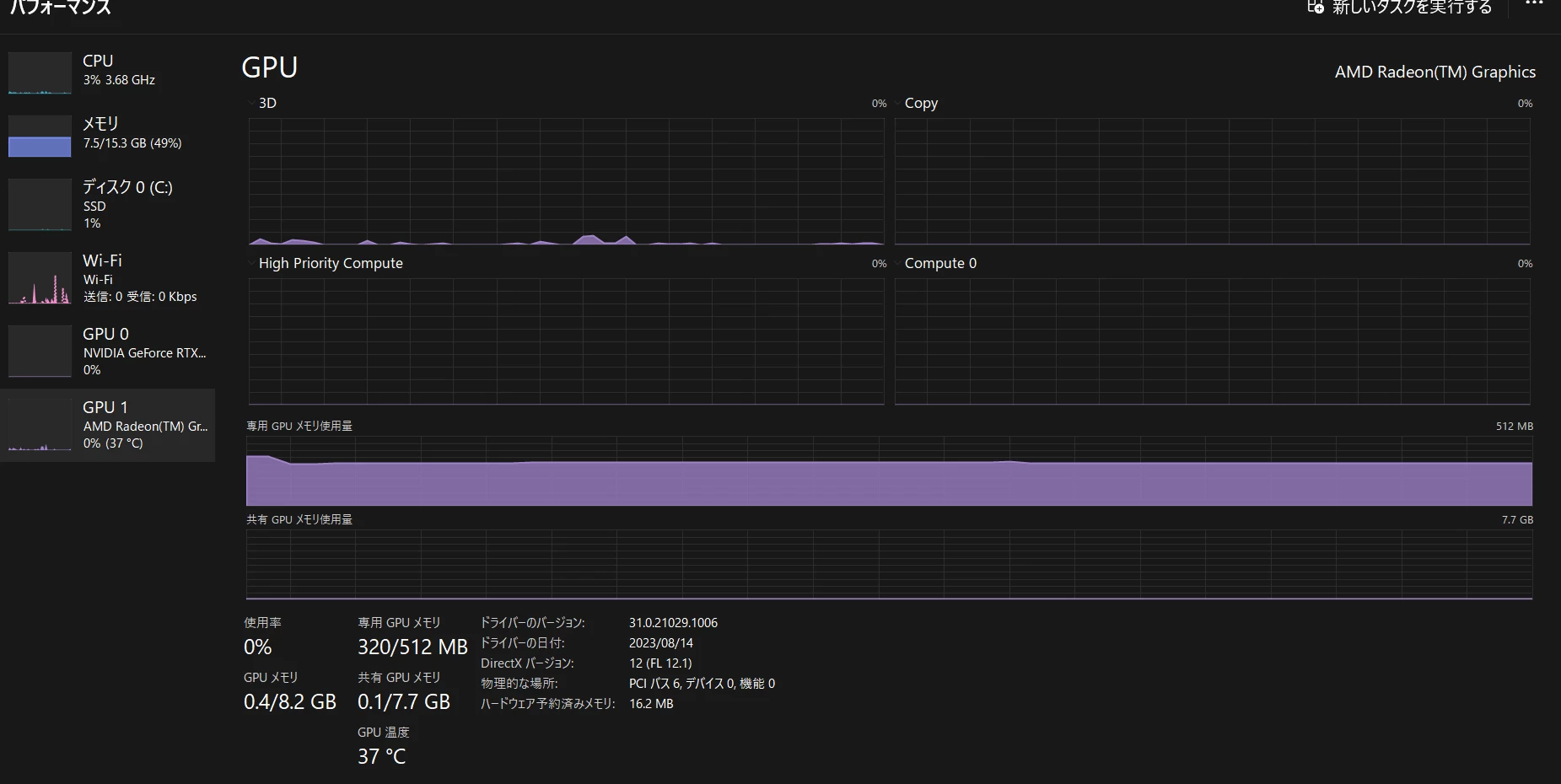Click the driver date 2023/08/14

[661, 643]
